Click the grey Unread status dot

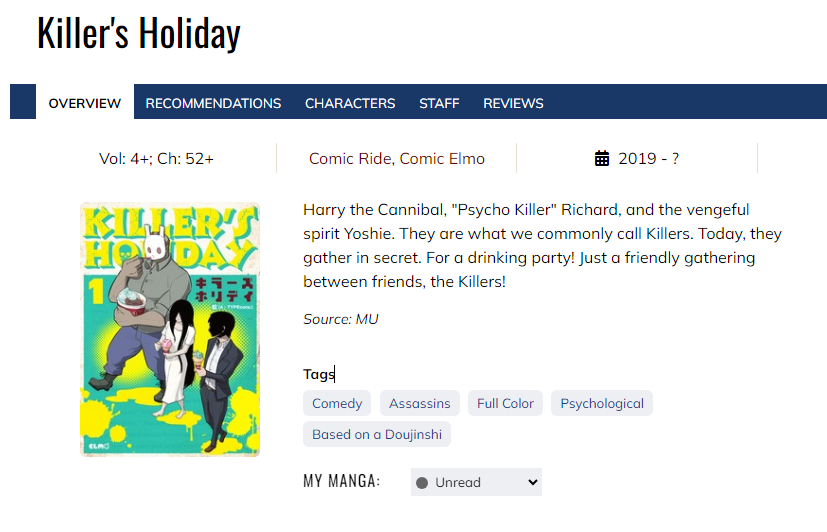click(x=422, y=483)
